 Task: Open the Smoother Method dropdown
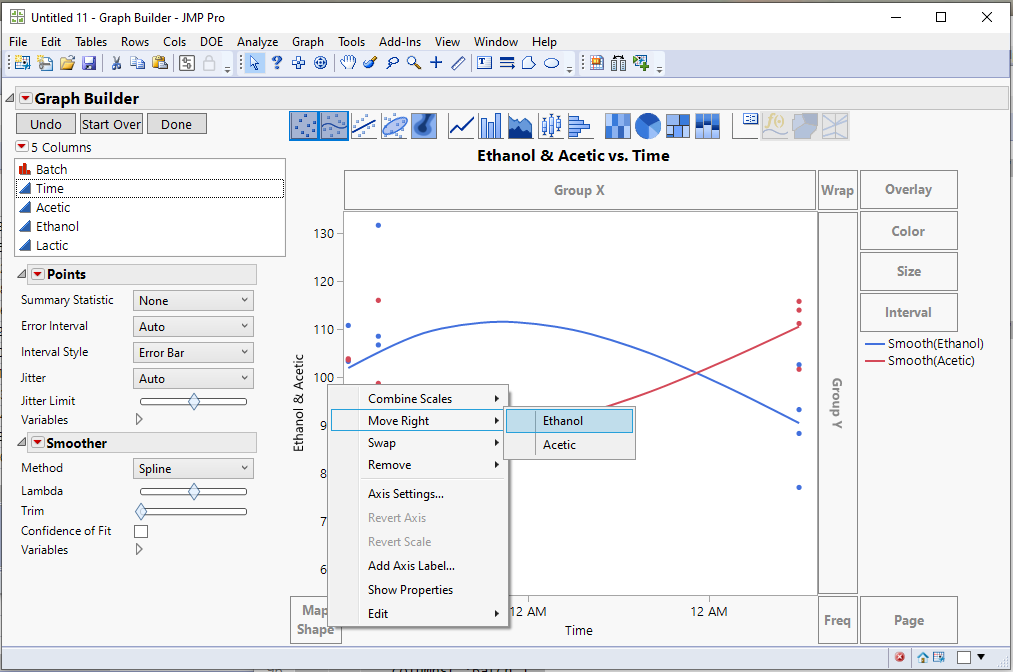click(192, 468)
